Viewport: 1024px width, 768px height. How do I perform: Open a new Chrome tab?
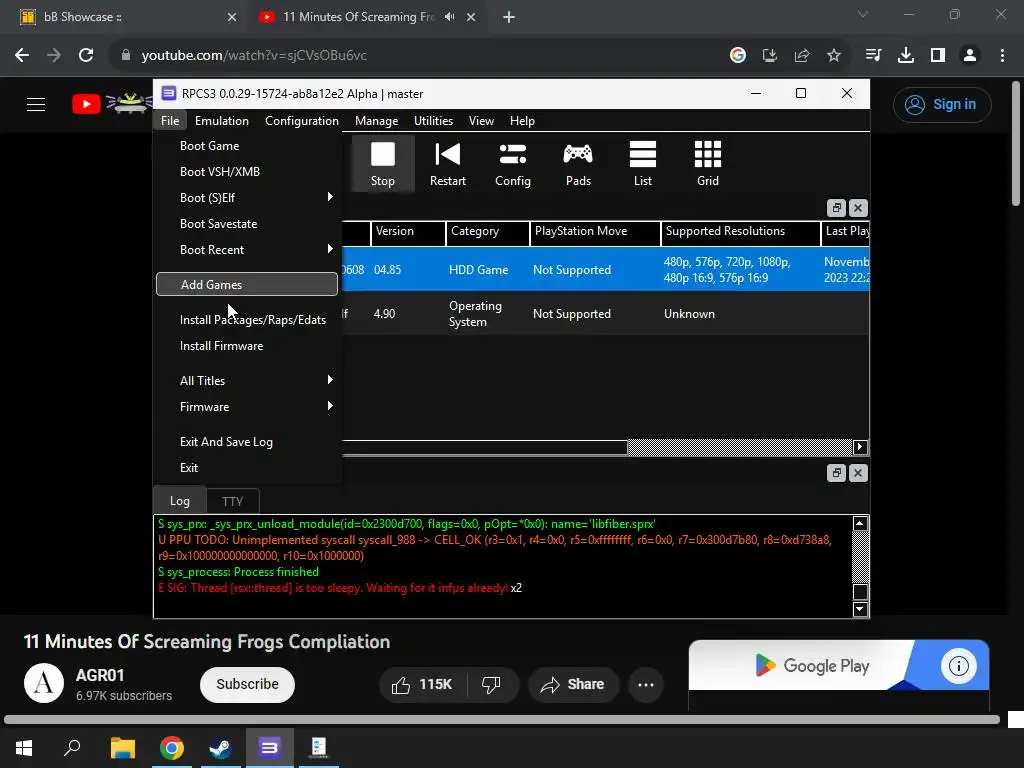509,17
